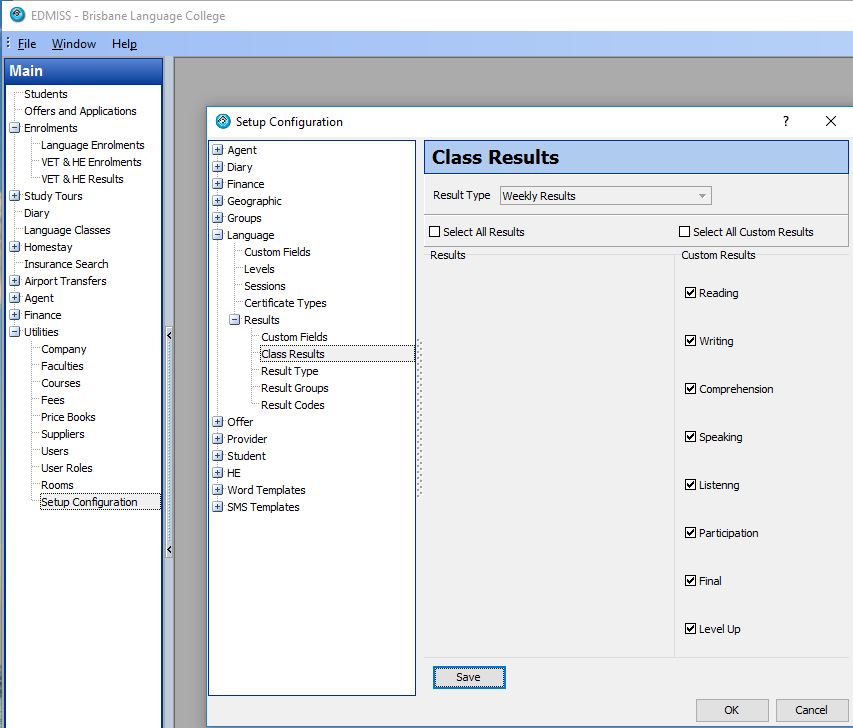
Task: Expand the Agent node in configuration tree
Action: (x=218, y=150)
